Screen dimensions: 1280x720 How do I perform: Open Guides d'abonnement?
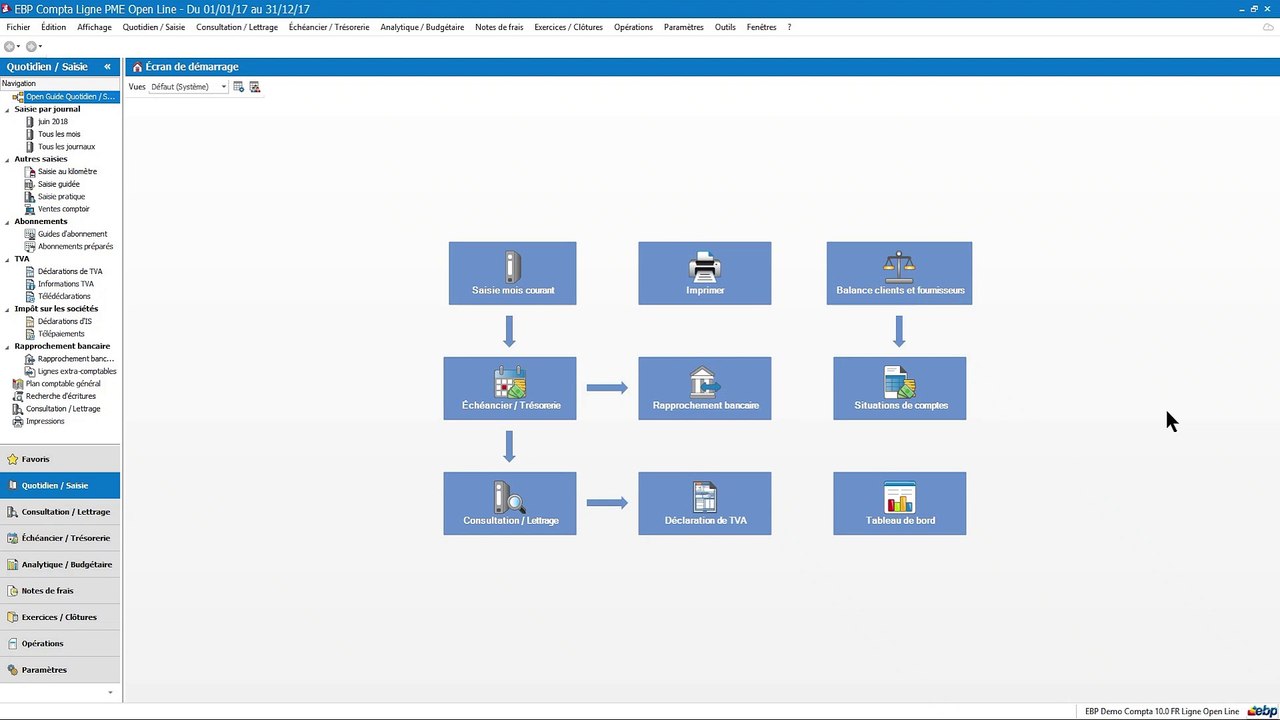pos(72,234)
